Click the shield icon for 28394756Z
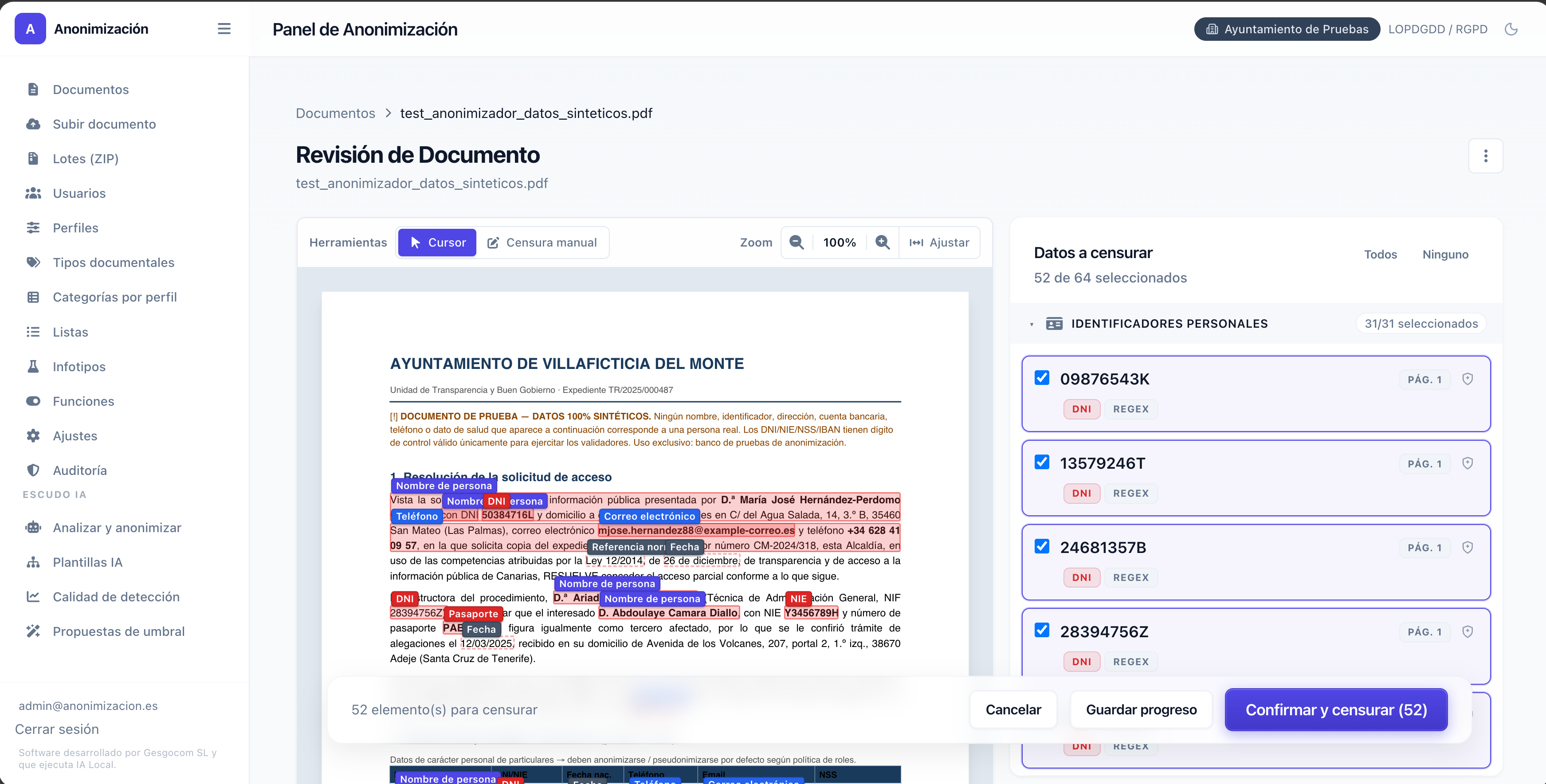Image resolution: width=1546 pixels, height=784 pixels. click(1468, 631)
